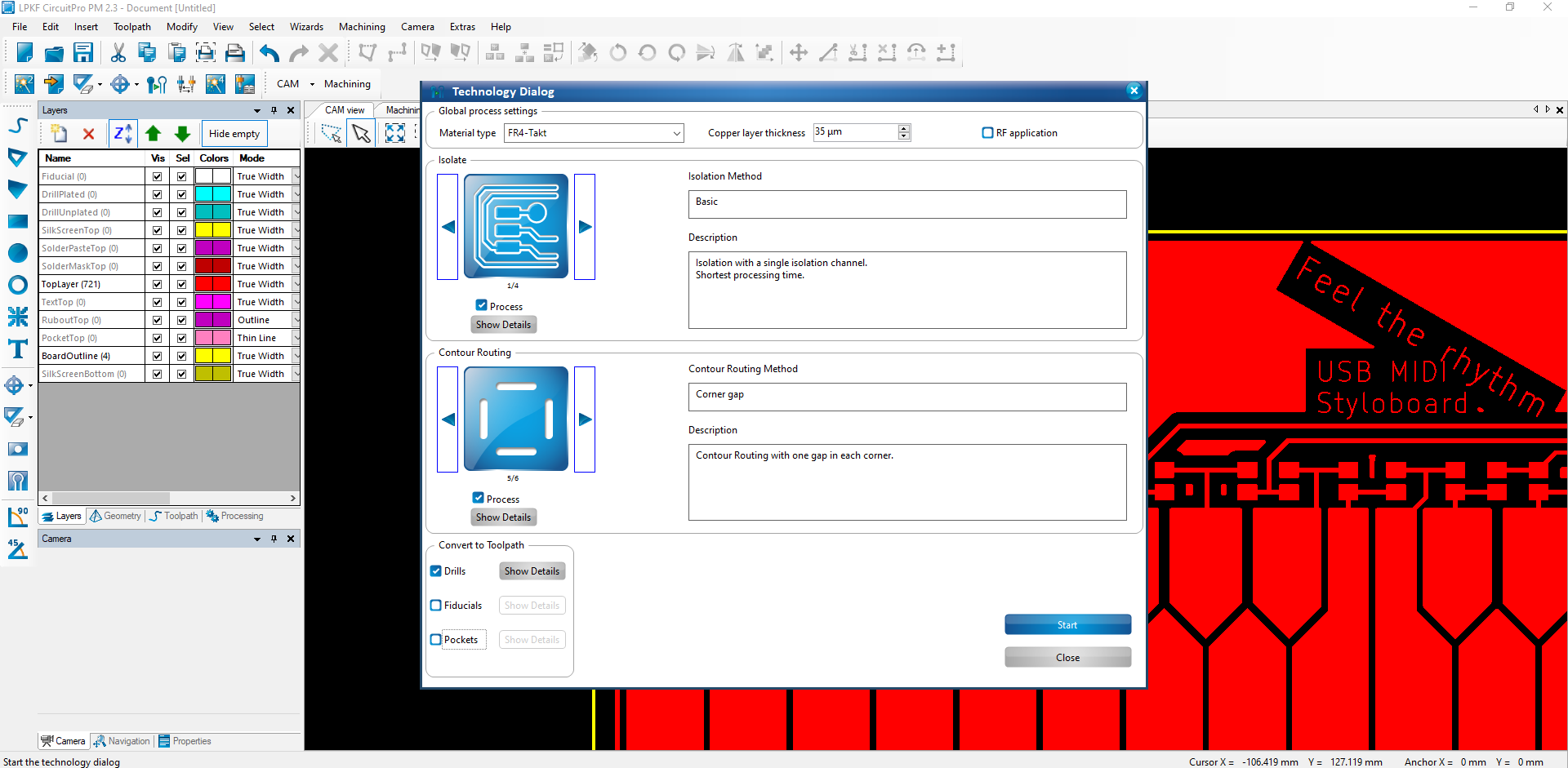Uncheck the Isolate Process checkbox
Screen dimensions: 1568x768
[x=482, y=305]
